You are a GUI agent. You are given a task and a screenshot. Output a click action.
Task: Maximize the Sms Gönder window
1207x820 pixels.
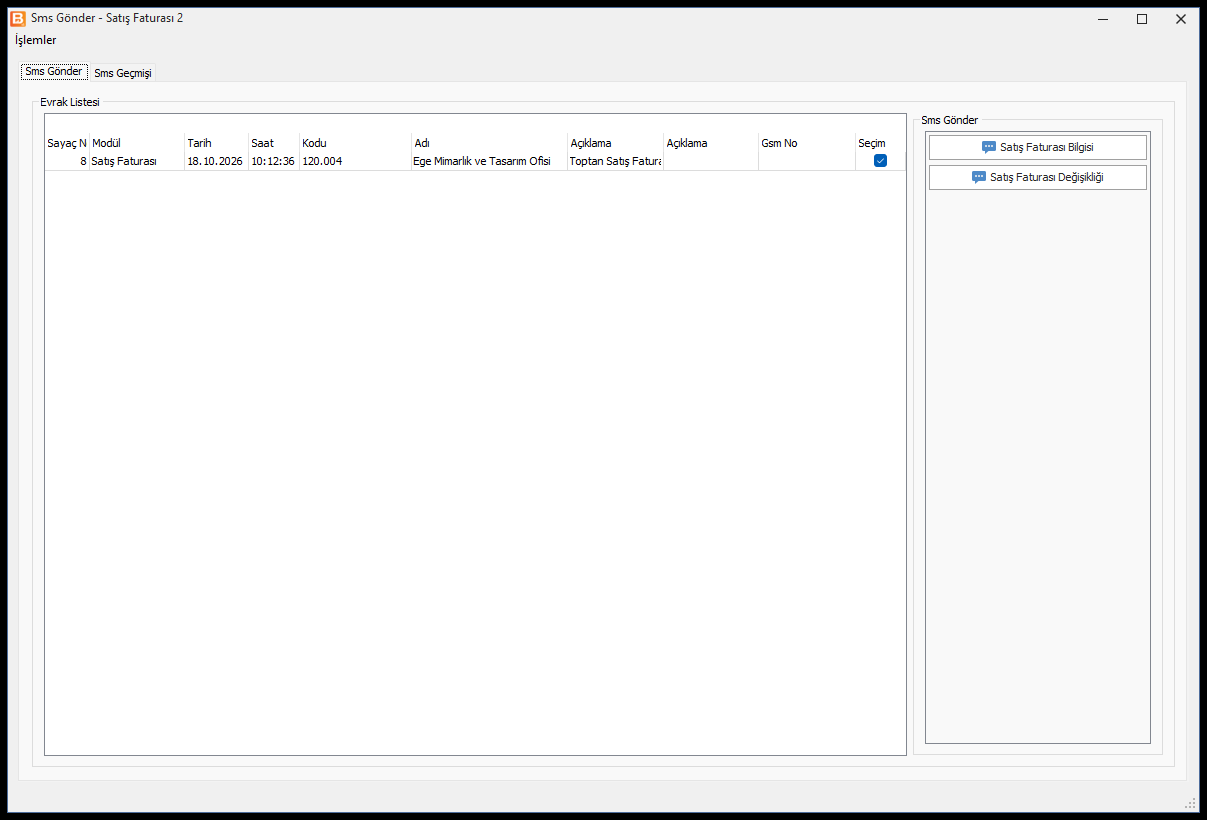point(1142,18)
